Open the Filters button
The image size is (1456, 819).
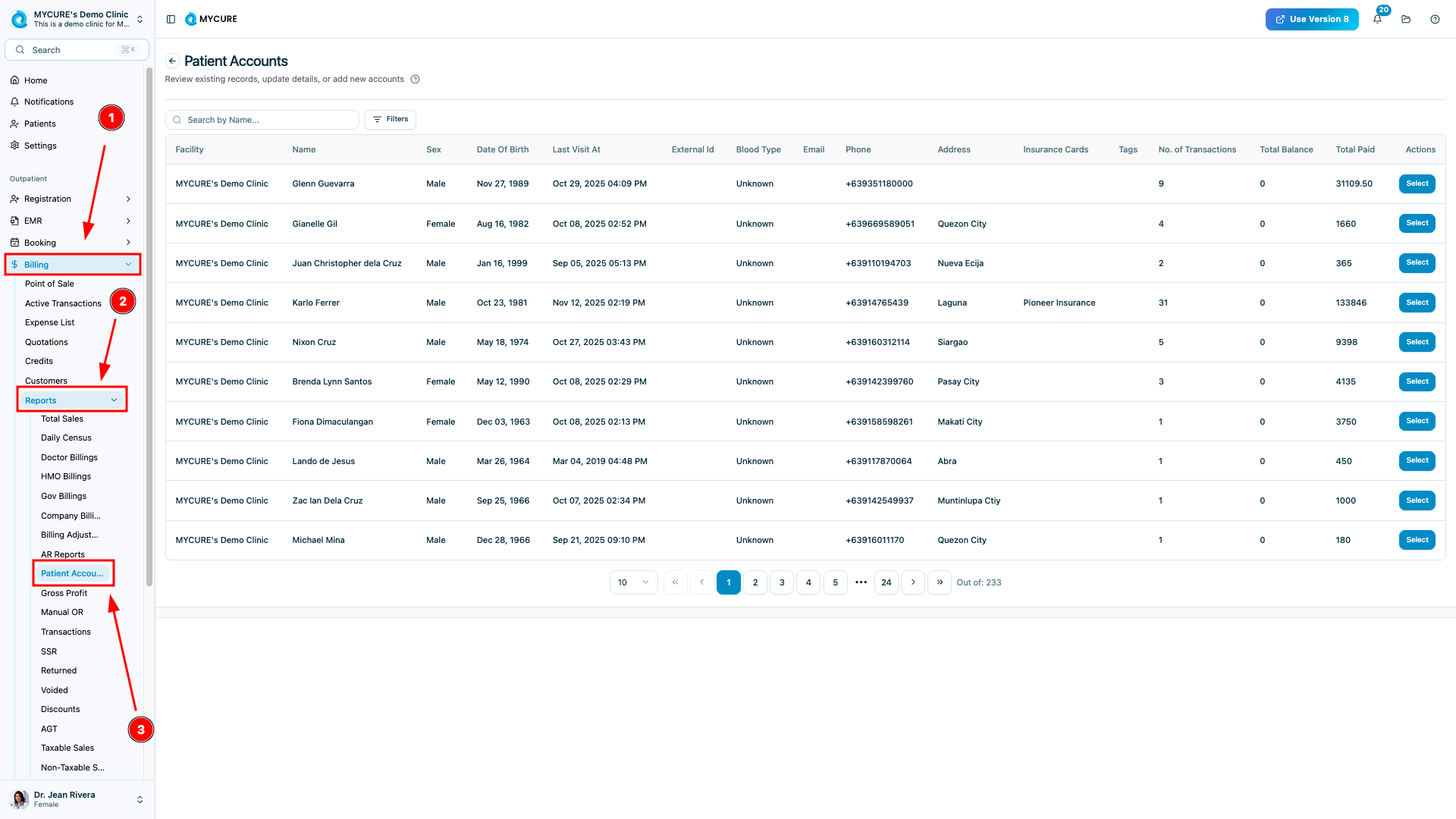tap(390, 120)
